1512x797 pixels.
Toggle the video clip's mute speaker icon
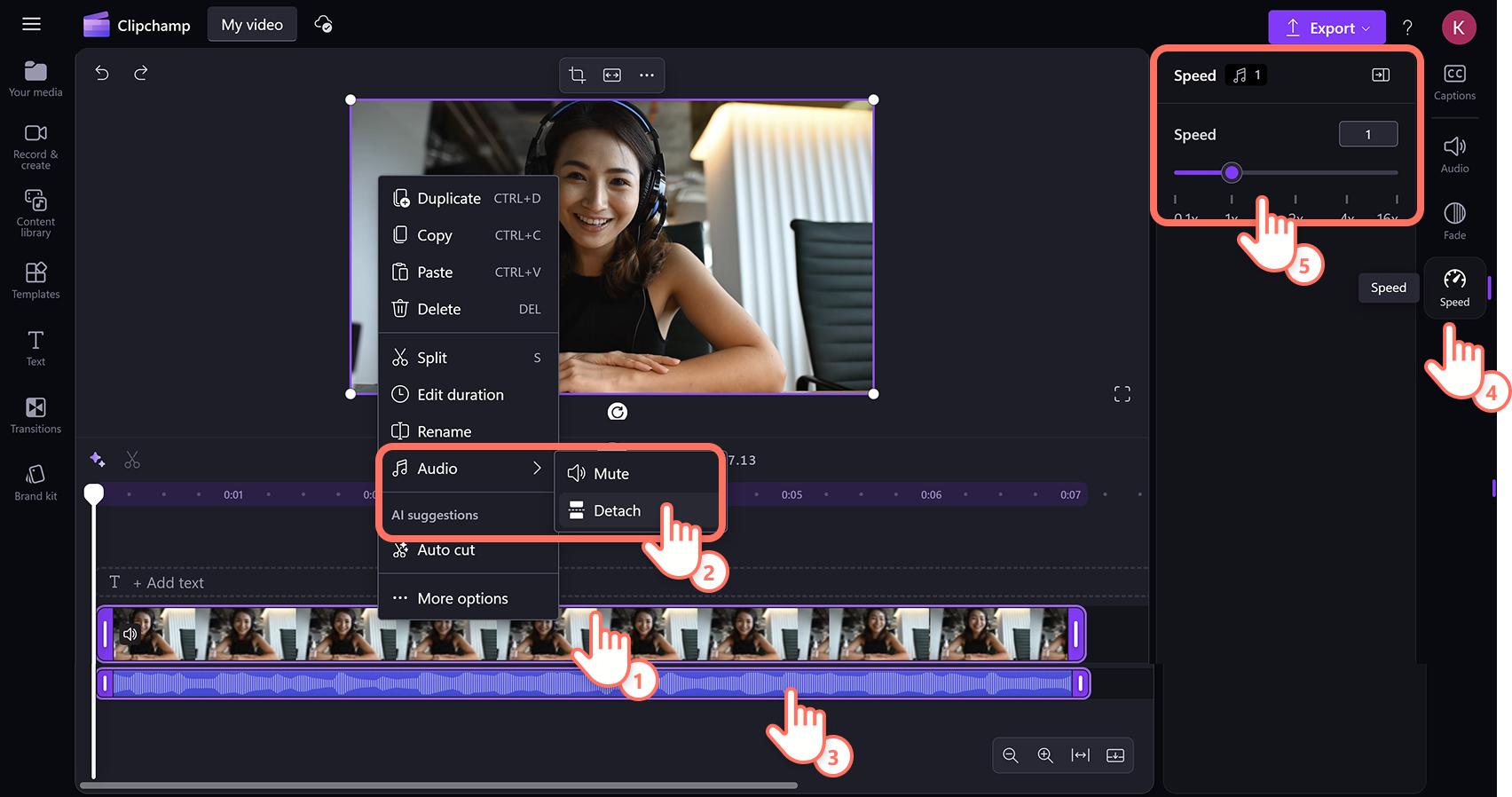(x=130, y=634)
